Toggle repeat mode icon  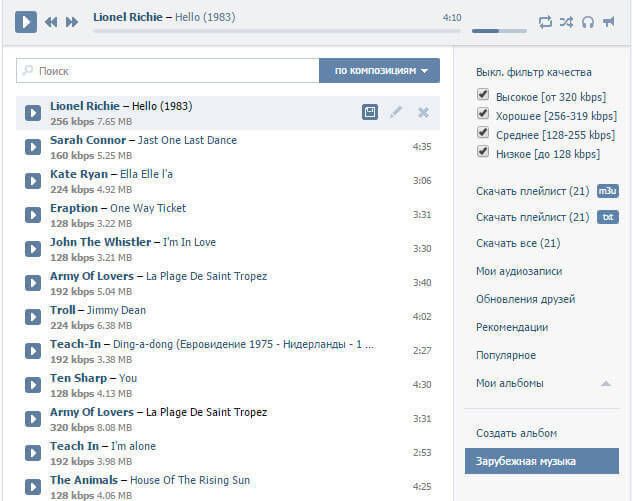(545, 22)
